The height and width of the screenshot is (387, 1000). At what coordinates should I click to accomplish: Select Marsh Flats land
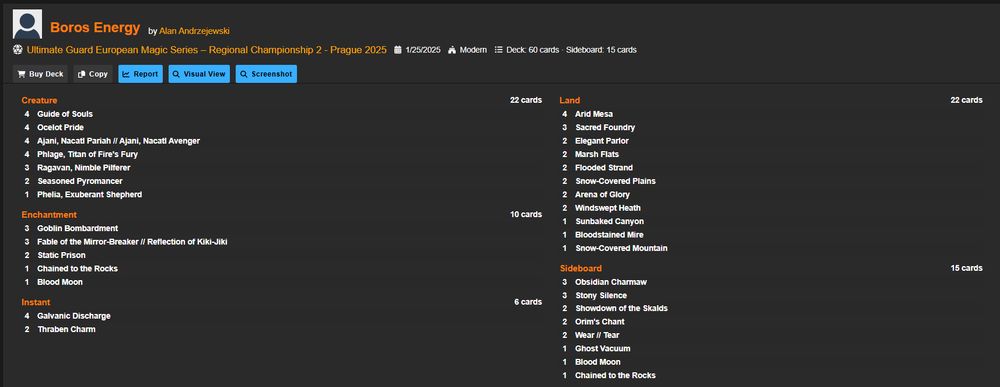(x=596, y=154)
